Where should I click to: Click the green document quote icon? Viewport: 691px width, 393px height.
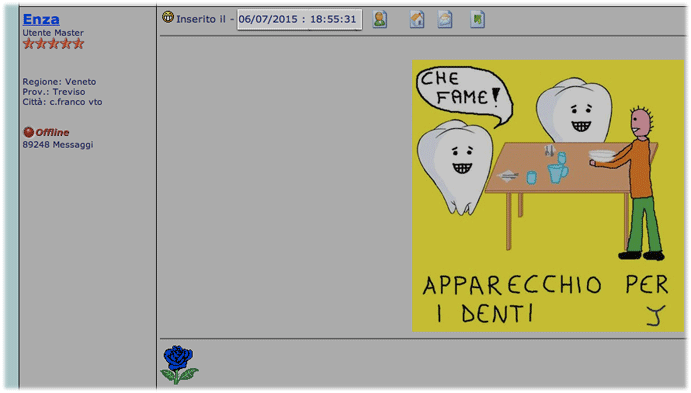[477, 19]
